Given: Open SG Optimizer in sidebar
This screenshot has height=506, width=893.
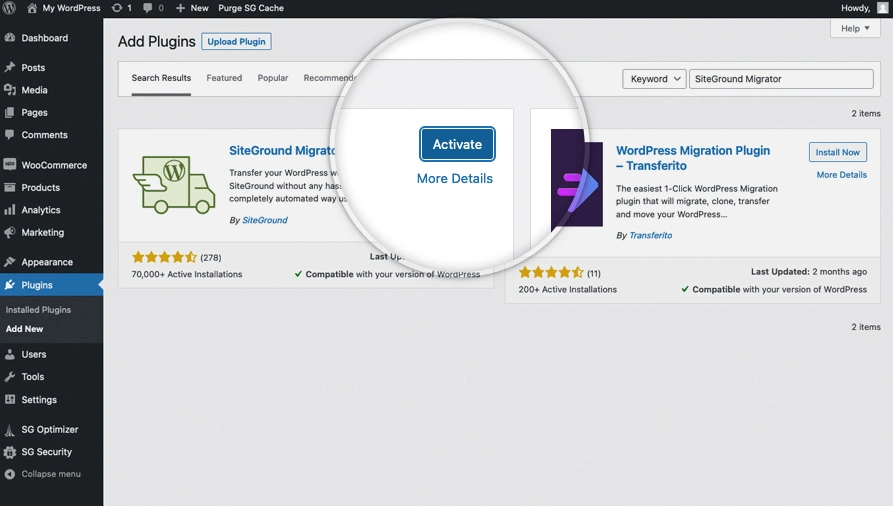Looking at the screenshot, I should pyautogui.click(x=50, y=429).
